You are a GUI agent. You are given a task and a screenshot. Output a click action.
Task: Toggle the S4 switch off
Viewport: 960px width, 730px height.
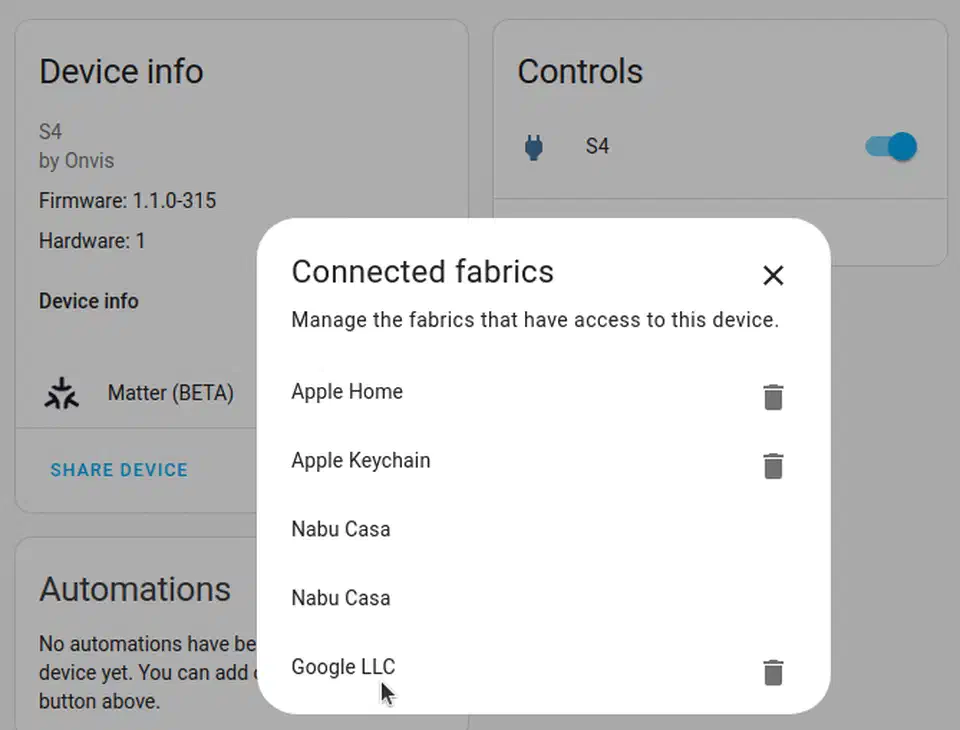pos(891,147)
